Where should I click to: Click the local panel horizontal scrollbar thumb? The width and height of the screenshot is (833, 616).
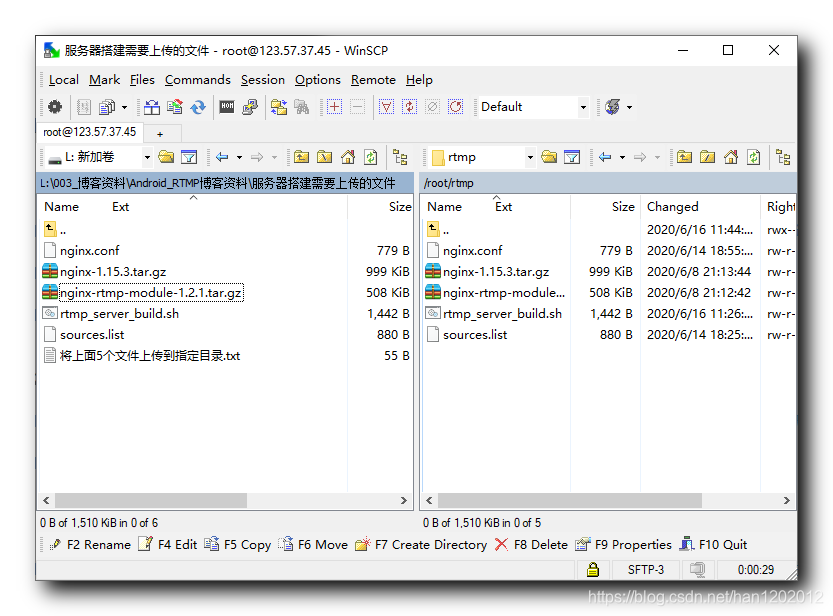click(151, 500)
